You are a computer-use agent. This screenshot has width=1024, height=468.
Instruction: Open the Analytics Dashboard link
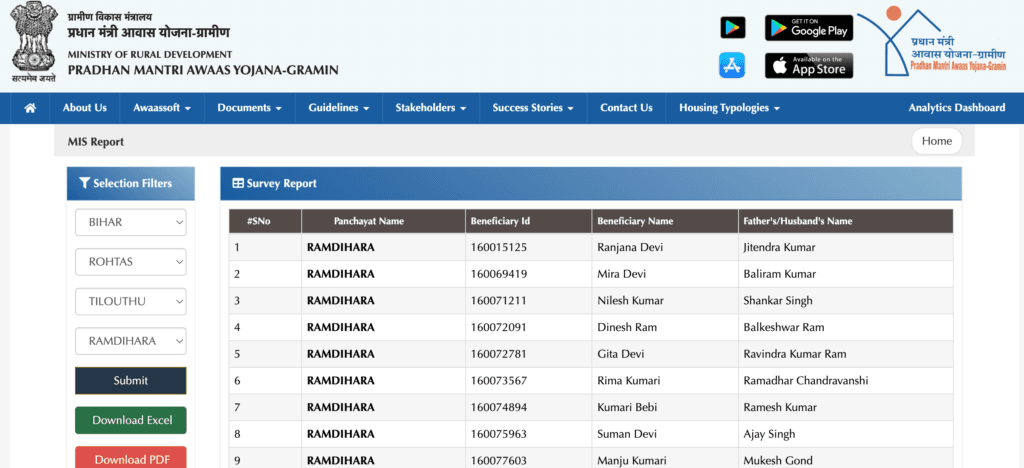click(x=957, y=108)
